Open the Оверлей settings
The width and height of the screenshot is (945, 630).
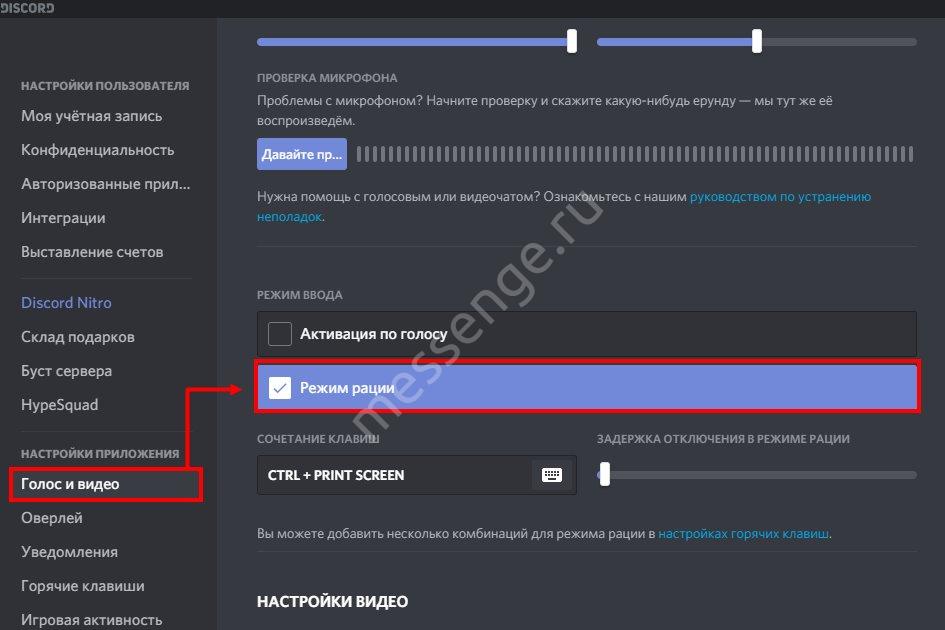(52, 518)
